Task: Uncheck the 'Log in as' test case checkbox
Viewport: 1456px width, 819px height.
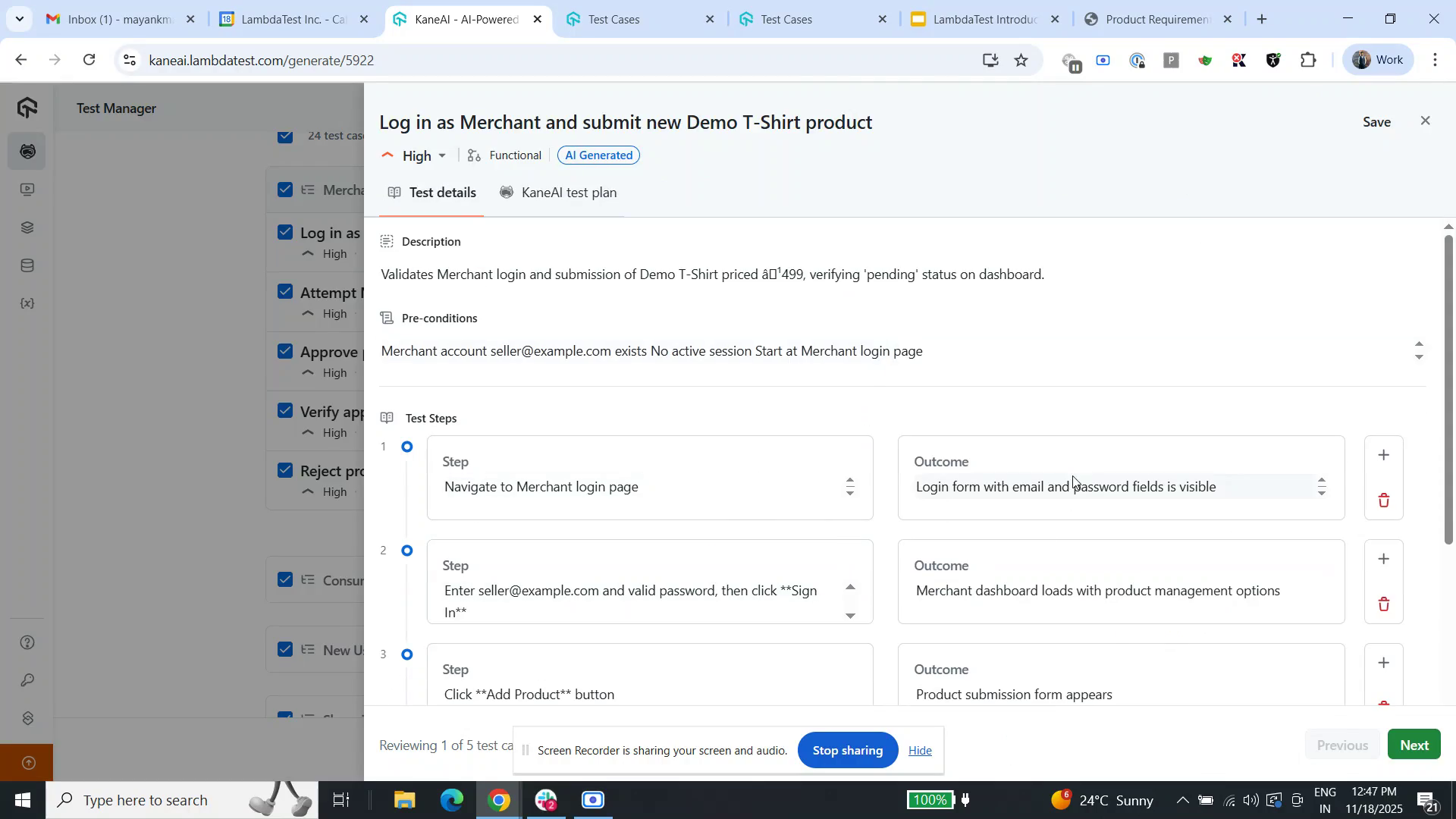Action: (x=286, y=231)
